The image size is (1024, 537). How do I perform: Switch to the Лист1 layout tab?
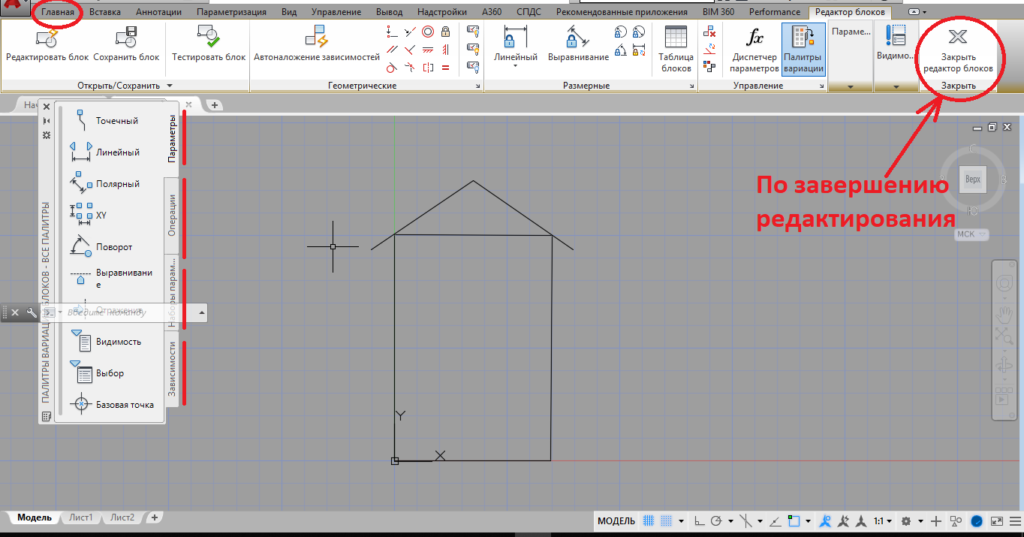80,517
